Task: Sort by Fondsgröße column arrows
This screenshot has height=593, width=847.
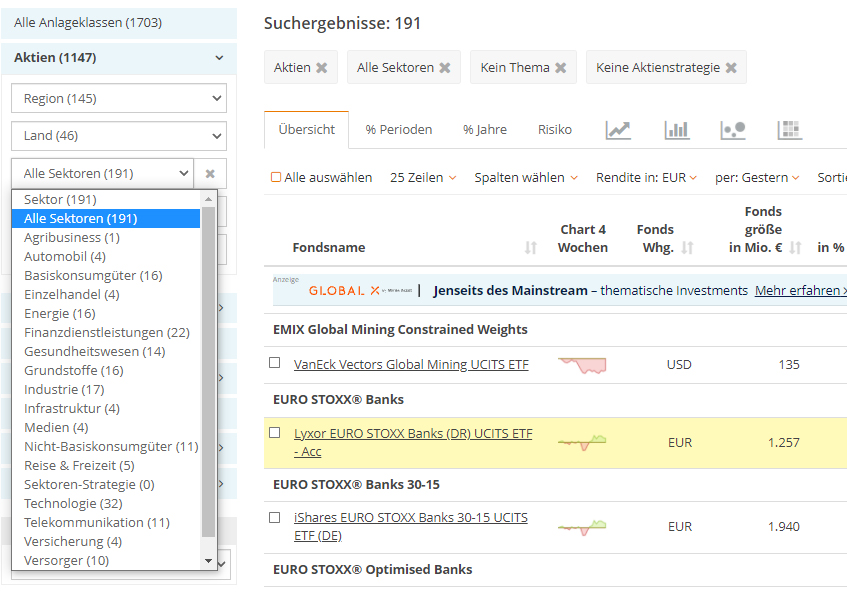Action: (795, 248)
